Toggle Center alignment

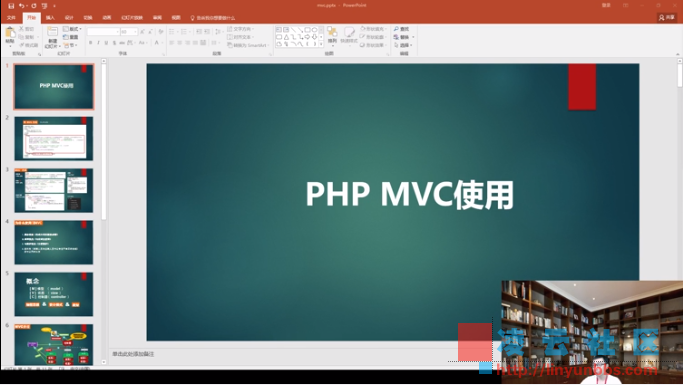coord(179,43)
